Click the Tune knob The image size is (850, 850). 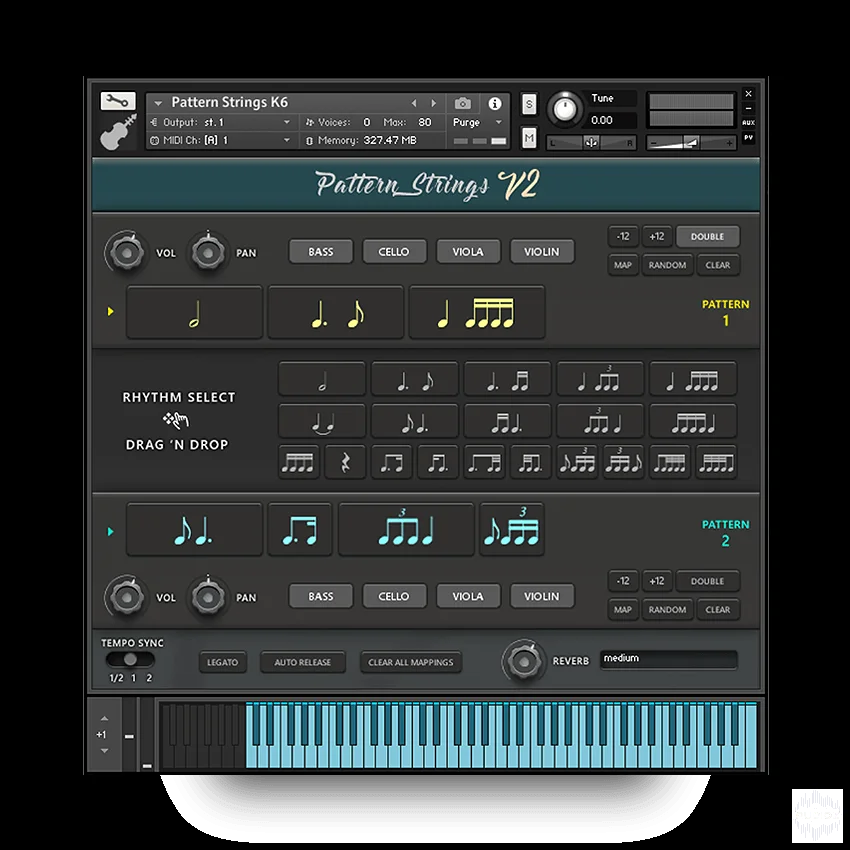(x=564, y=109)
